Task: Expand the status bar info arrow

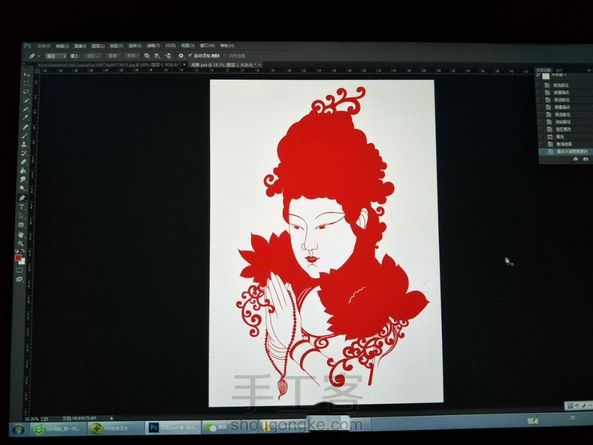Action: (x=112, y=419)
